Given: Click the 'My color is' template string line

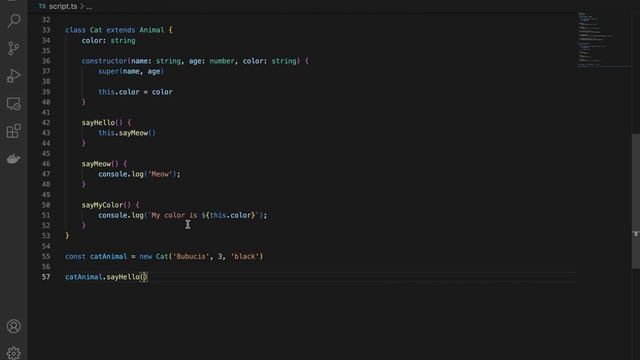Looking at the screenshot, I should (182, 215).
